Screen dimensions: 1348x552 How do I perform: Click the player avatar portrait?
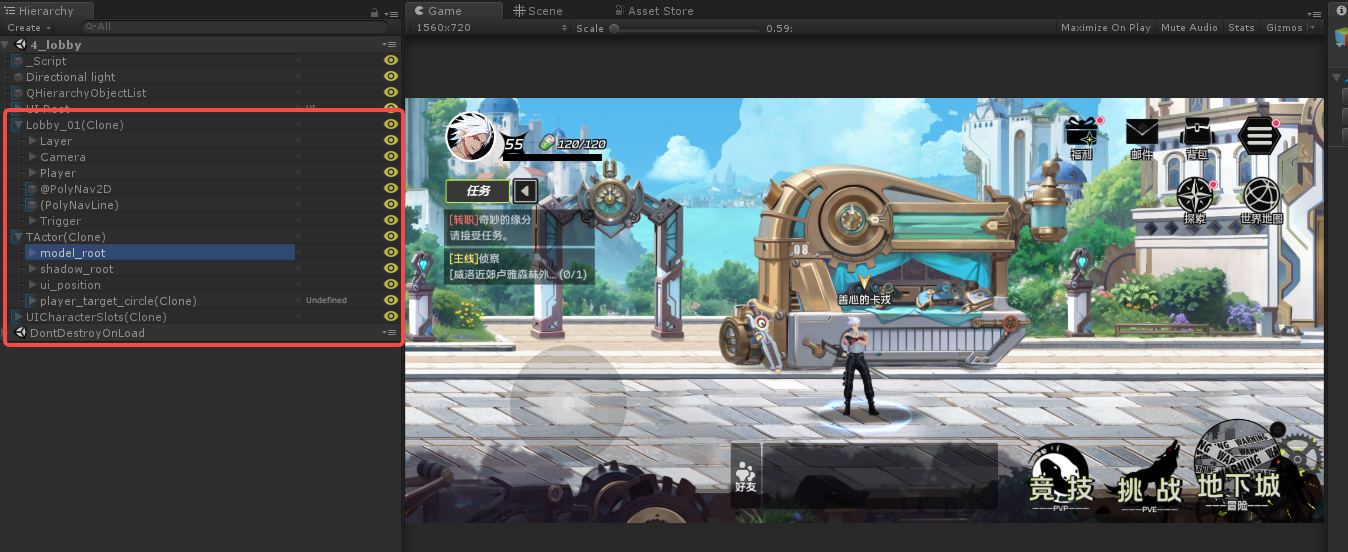click(x=471, y=137)
